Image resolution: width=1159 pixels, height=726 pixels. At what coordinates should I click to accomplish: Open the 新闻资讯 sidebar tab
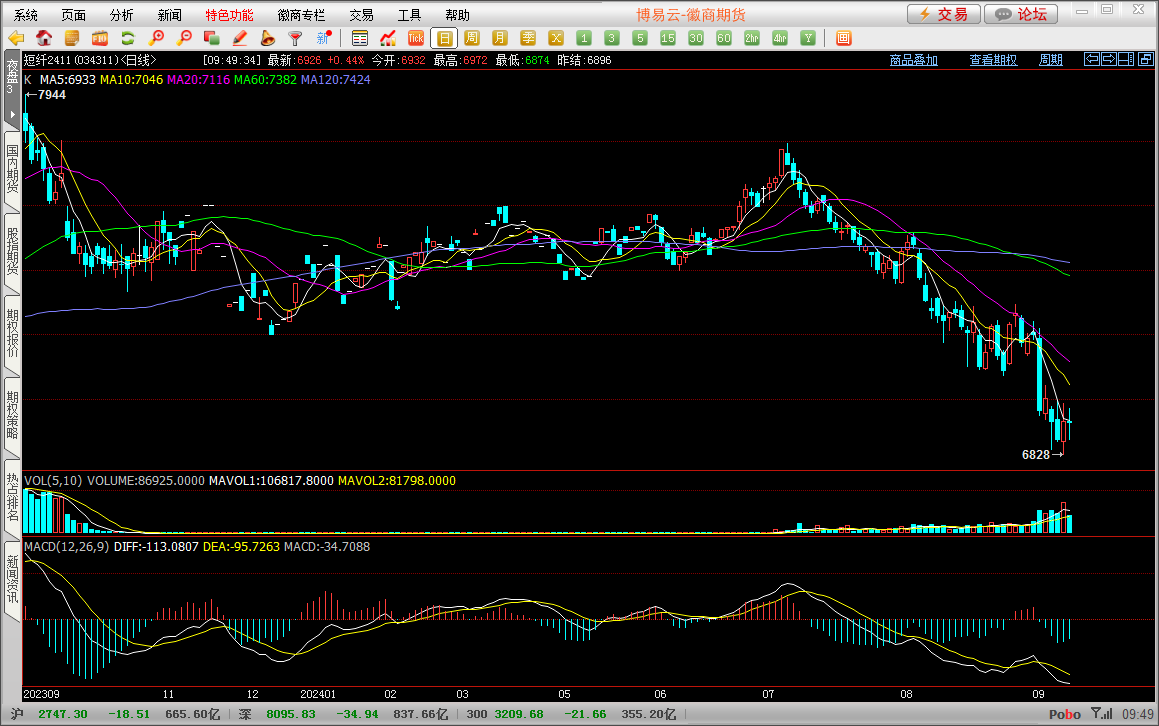pos(12,580)
